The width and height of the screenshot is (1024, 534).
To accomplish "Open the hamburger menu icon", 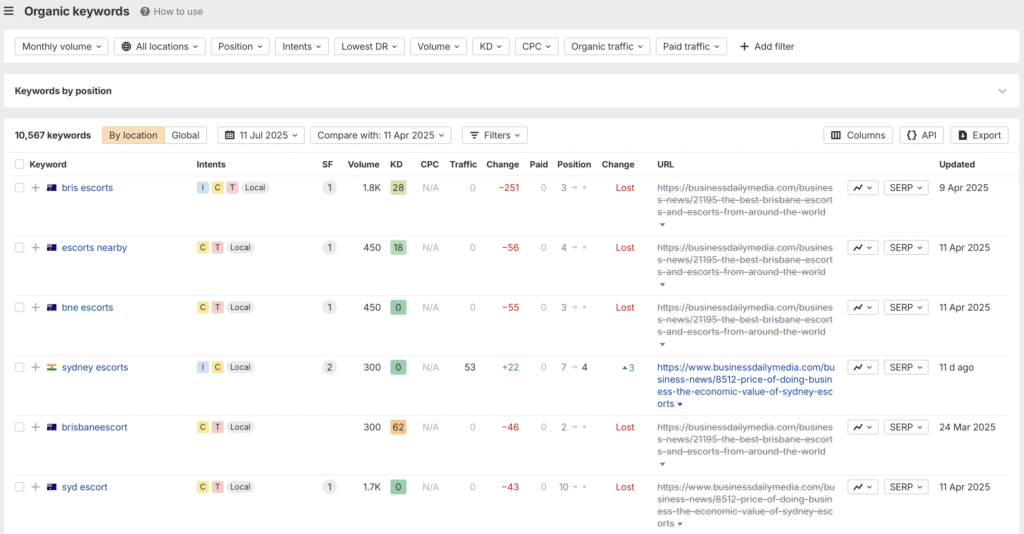I will pos(9,12).
